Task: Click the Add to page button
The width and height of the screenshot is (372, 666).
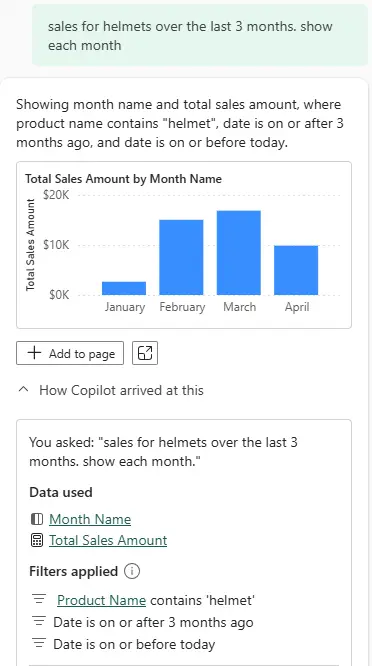Action: (x=70, y=353)
